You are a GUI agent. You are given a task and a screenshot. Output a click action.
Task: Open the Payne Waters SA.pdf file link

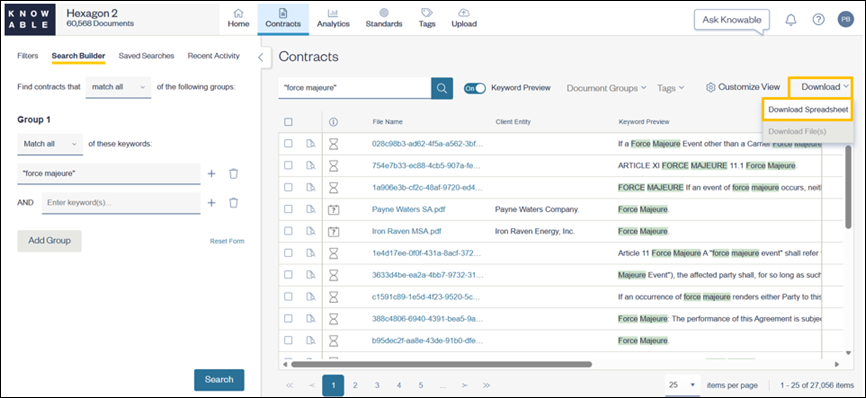(x=408, y=210)
